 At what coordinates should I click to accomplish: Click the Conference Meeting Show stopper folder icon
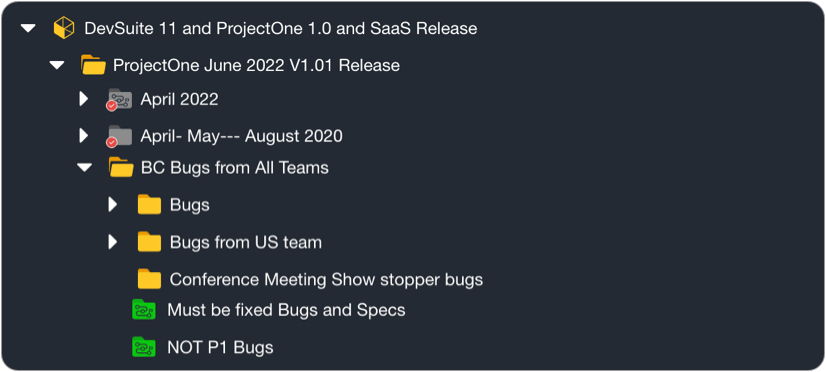pyautogui.click(x=150, y=279)
